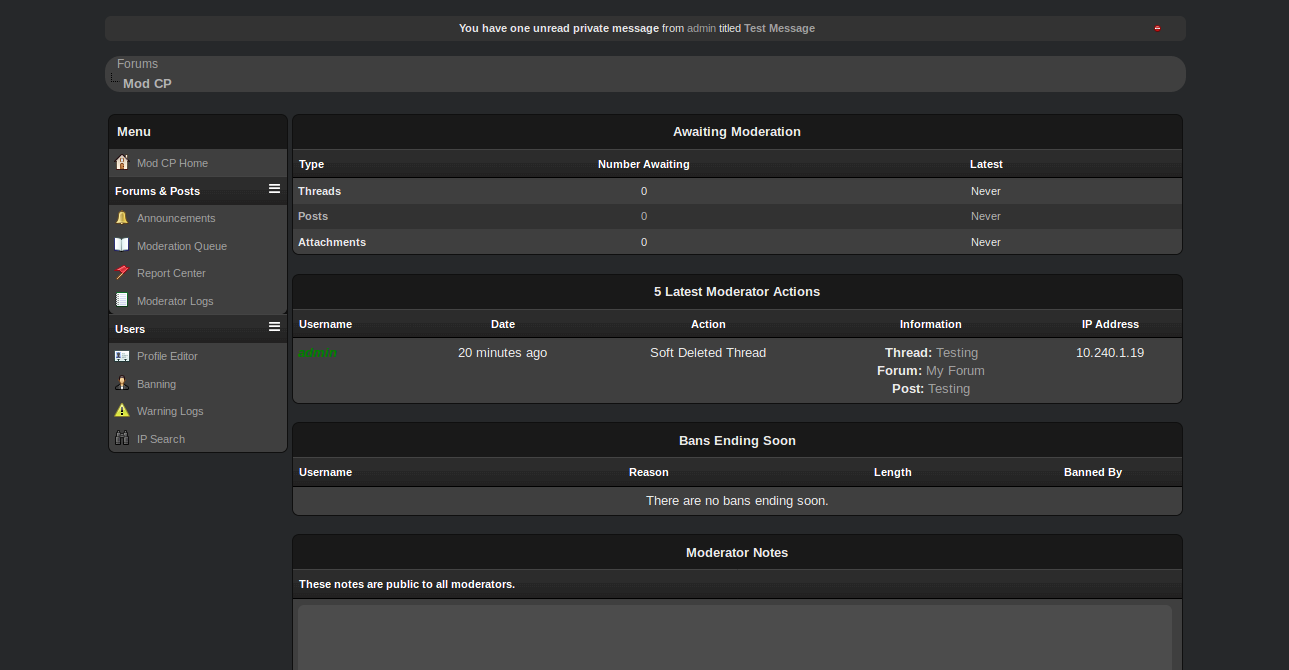
Task: Click the Warning Logs triangle icon
Action: (122, 411)
